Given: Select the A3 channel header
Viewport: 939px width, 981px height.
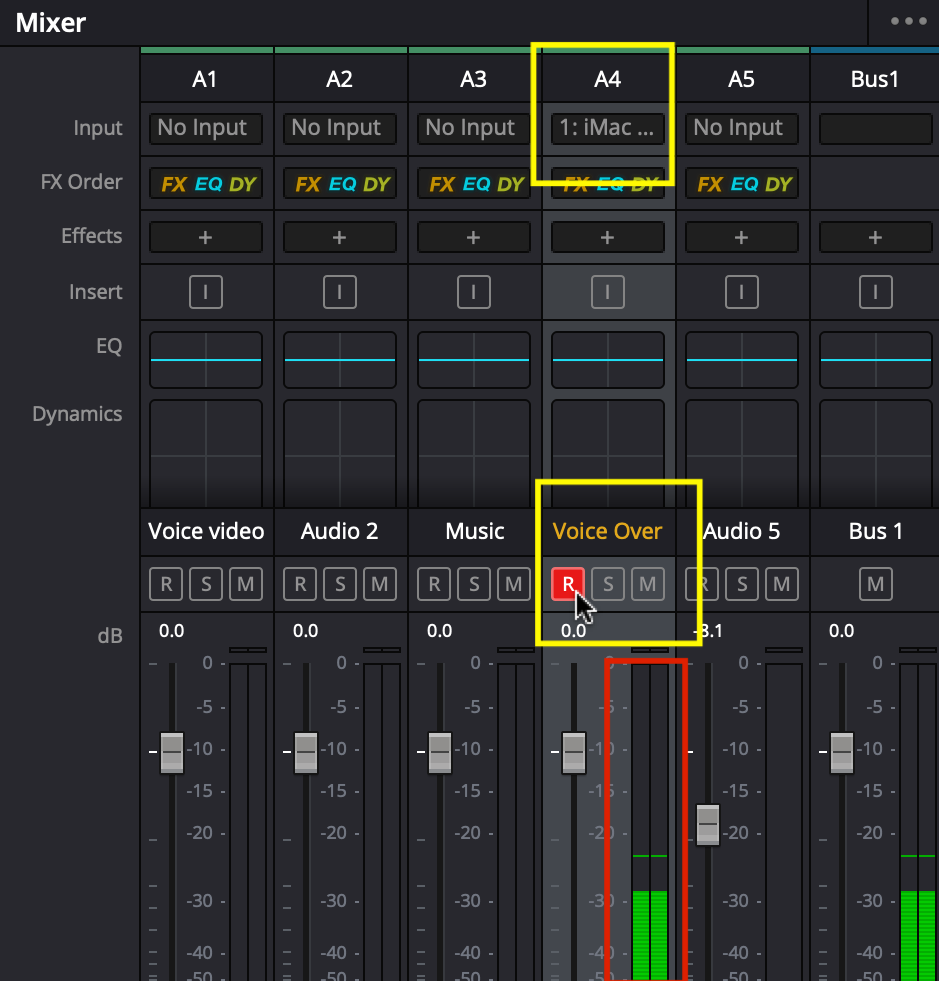Looking at the screenshot, I should tap(474, 79).
